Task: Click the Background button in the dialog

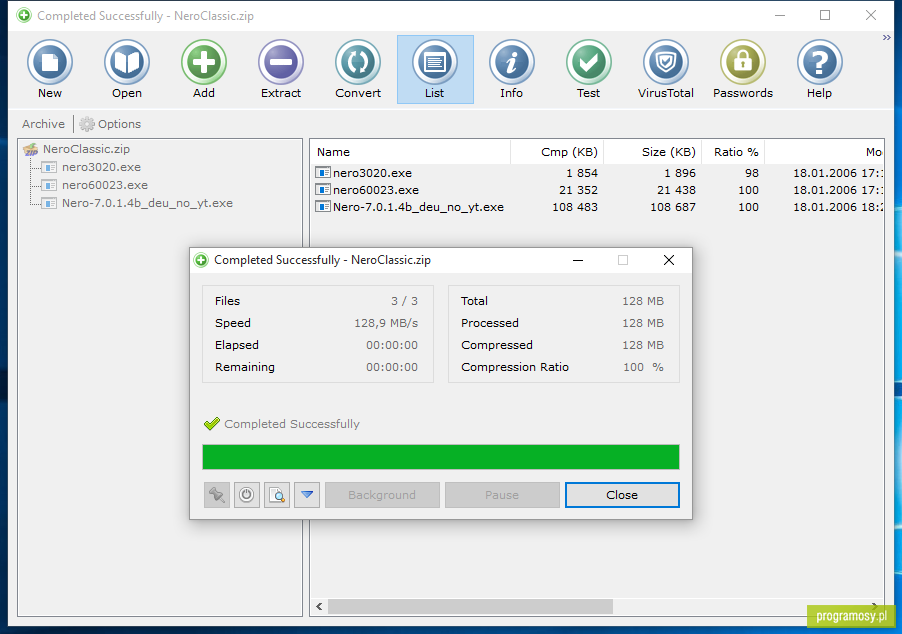Action: (382, 495)
